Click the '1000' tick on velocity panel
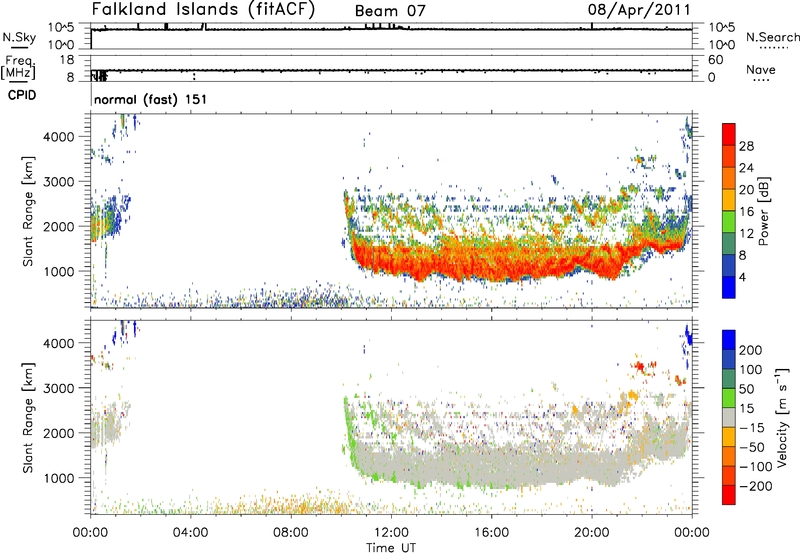The image size is (800, 554). [x=58, y=478]
